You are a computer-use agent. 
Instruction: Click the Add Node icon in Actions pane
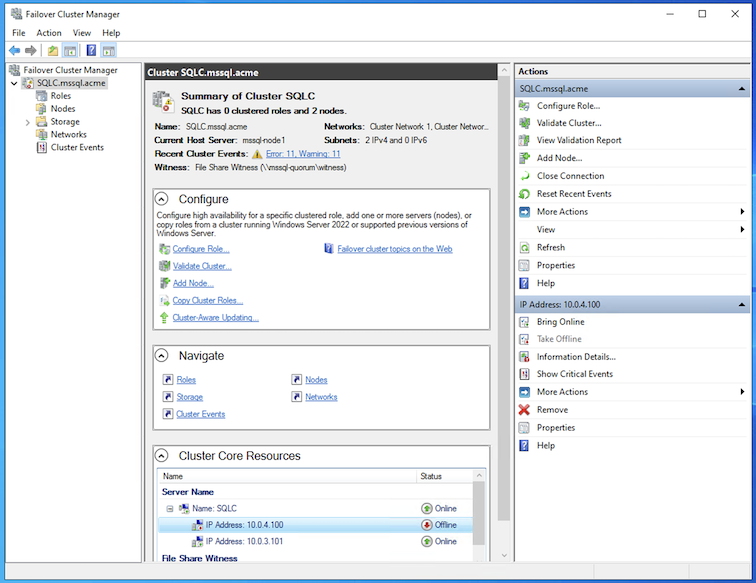[524, 158]
